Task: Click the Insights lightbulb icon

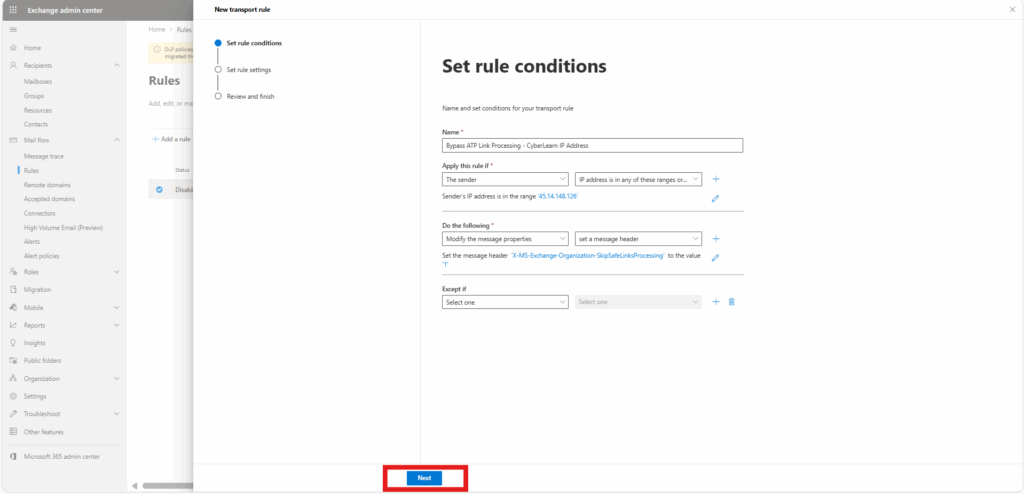Action: click(13, 342)
